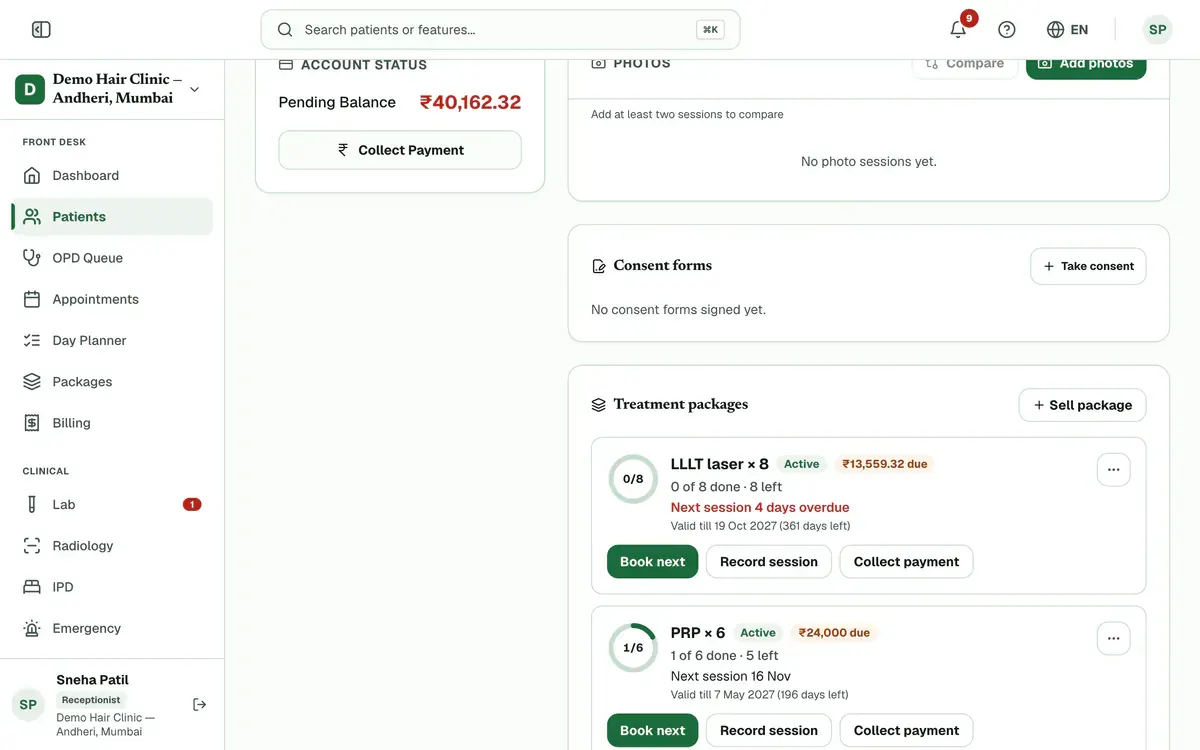The image size is (1200, 750).
Task: Click the Appointments calendar icon
Action: (x=32, y=299)
